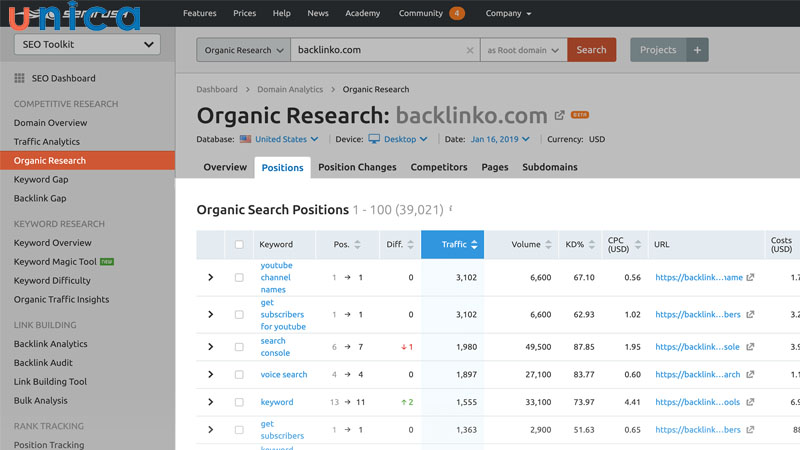Open external link for get subscribers for youtube URL
This screenshot has width=800, height=450.
750,314
